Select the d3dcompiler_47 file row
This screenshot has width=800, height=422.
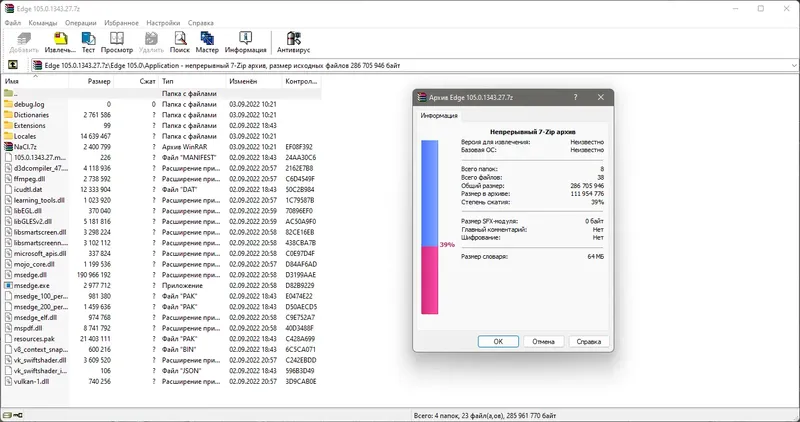161,168
